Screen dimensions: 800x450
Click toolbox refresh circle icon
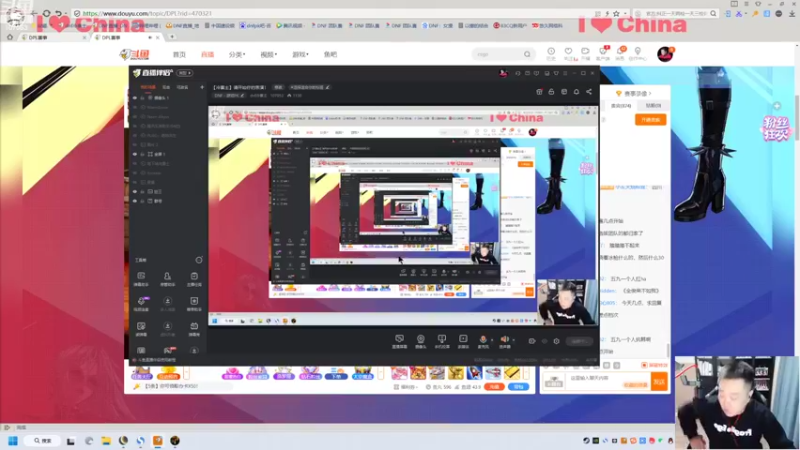198,260
